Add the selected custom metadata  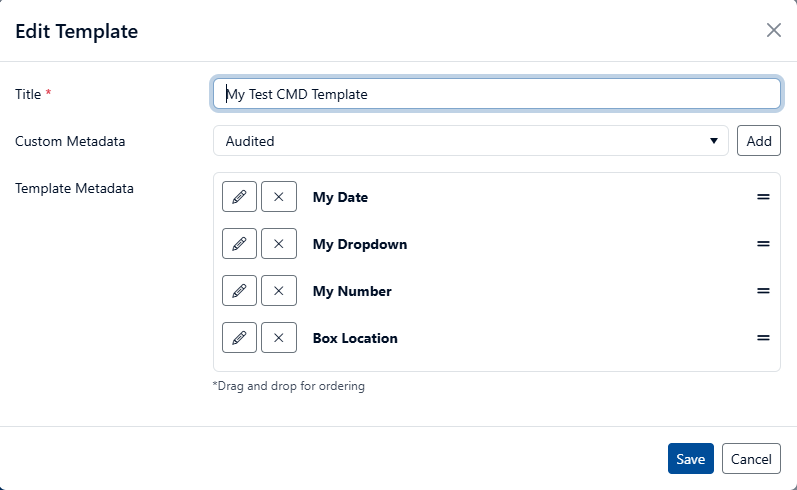click(758, 141)
